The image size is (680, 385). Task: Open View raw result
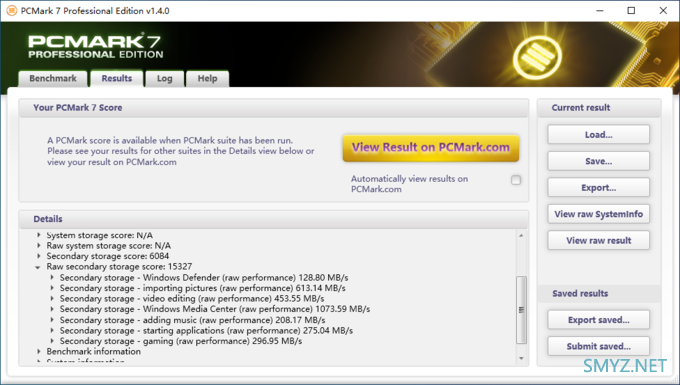pyautogui.click(x=598, y=241)
